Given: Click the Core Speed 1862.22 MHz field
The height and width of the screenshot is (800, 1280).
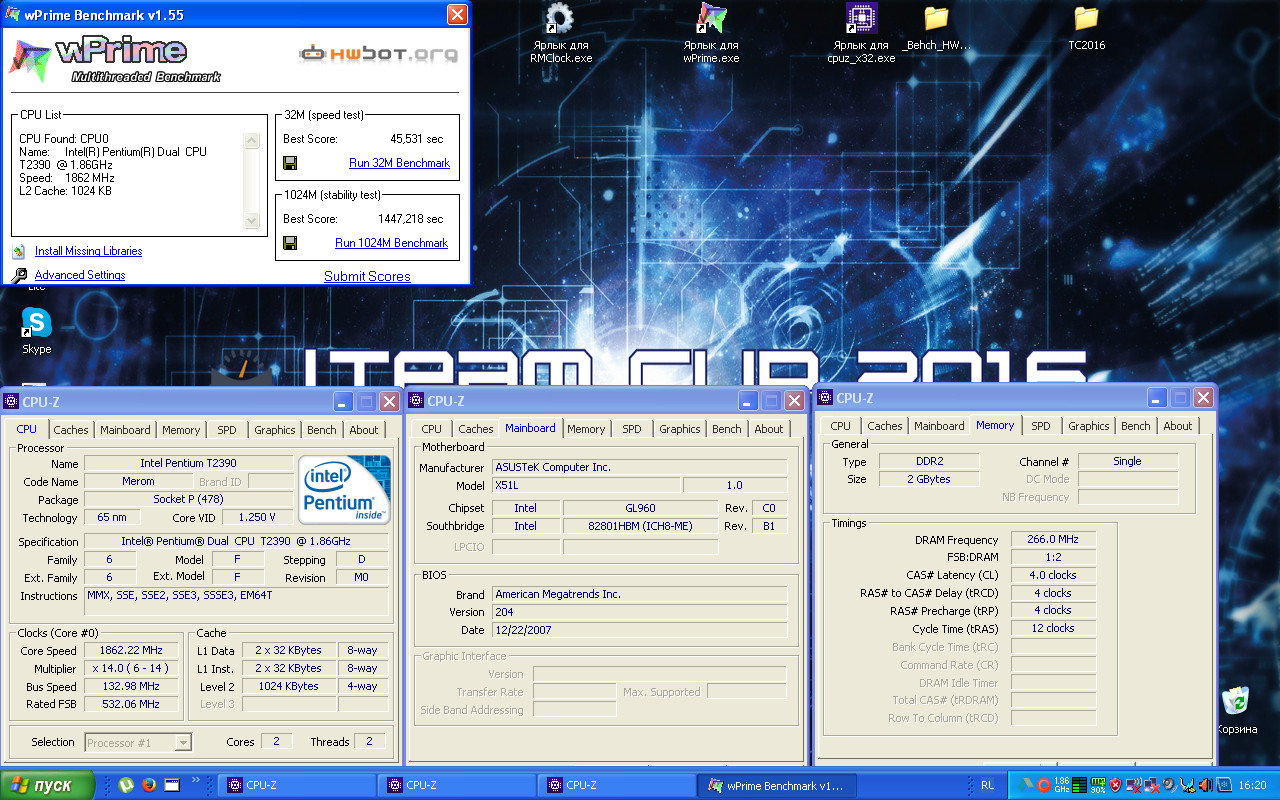Looking at the screenshot, I should point(133,651).
